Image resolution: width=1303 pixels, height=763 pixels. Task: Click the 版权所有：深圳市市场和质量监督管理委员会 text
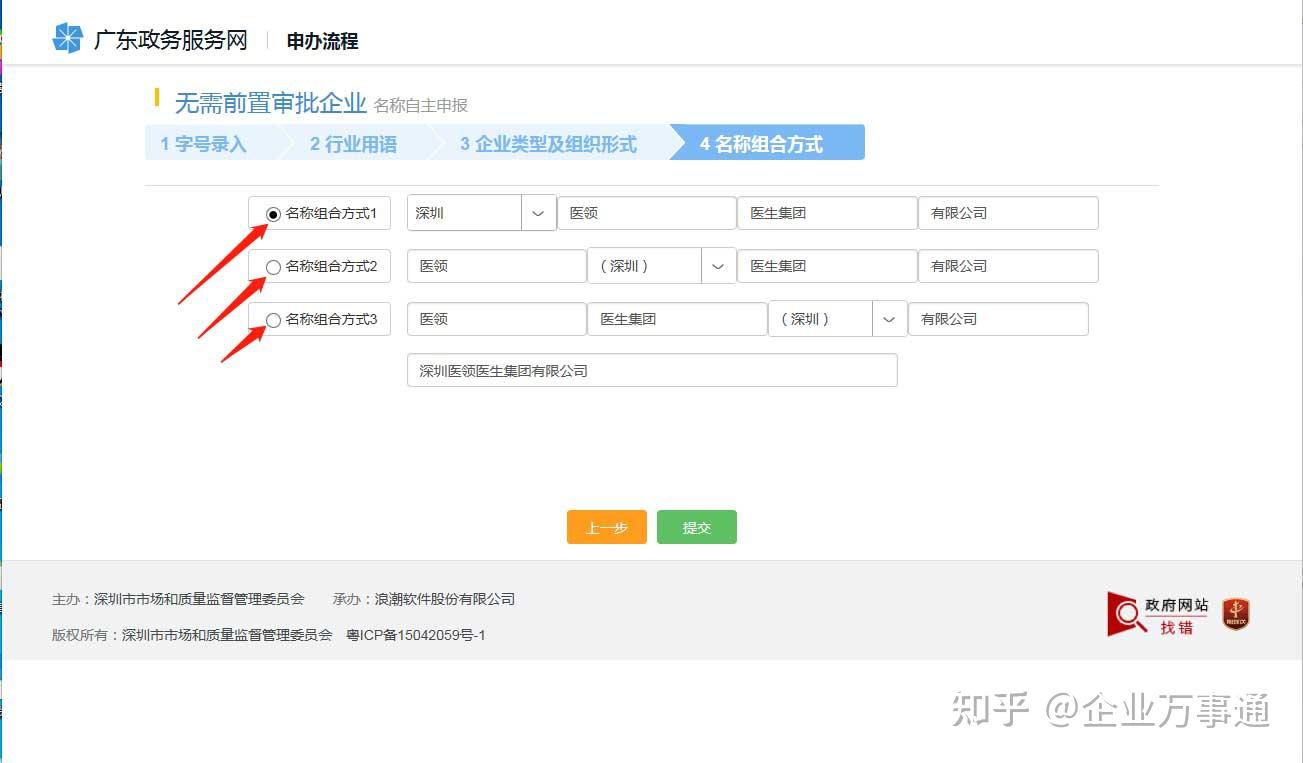[x=192, y=635]
